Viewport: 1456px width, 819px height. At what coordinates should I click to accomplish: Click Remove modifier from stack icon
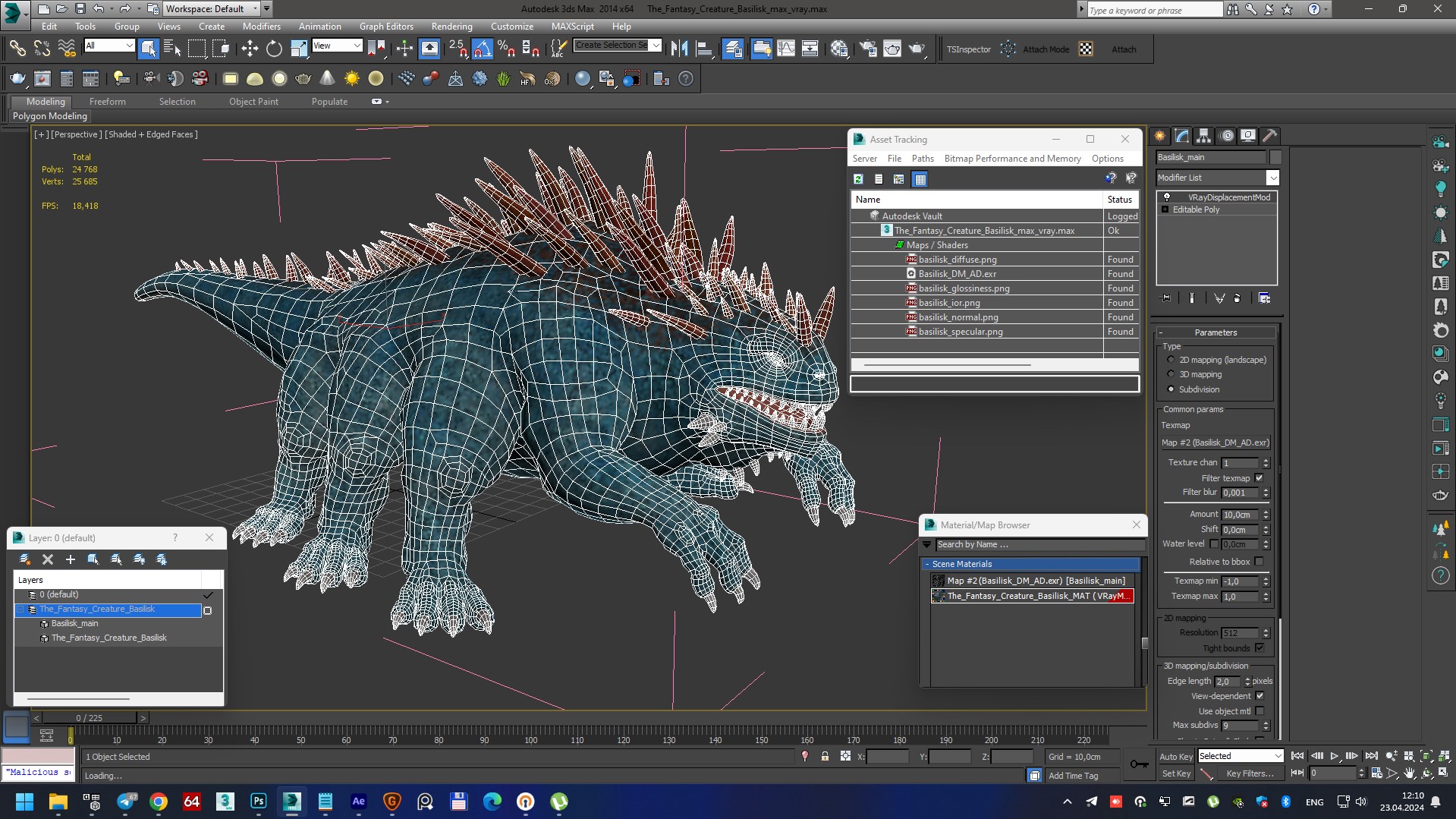(x=1237, y=298)
